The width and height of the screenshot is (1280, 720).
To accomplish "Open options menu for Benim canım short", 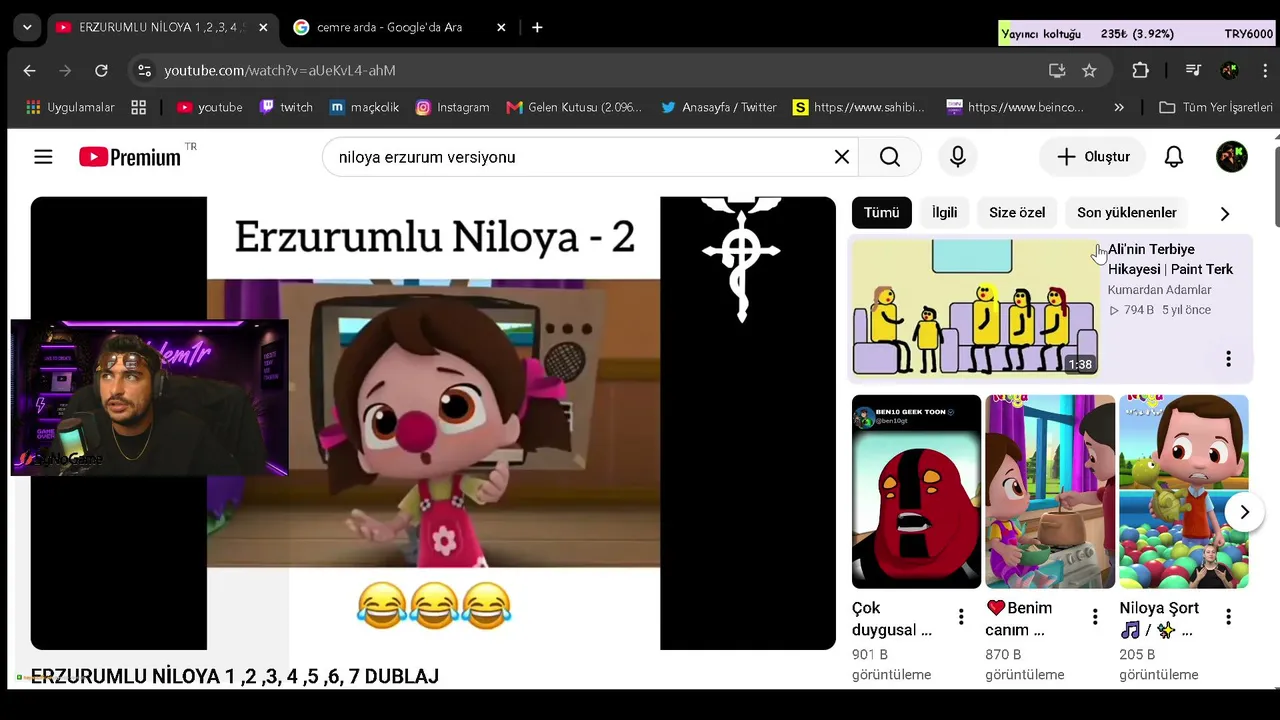I will [1095, 617].
